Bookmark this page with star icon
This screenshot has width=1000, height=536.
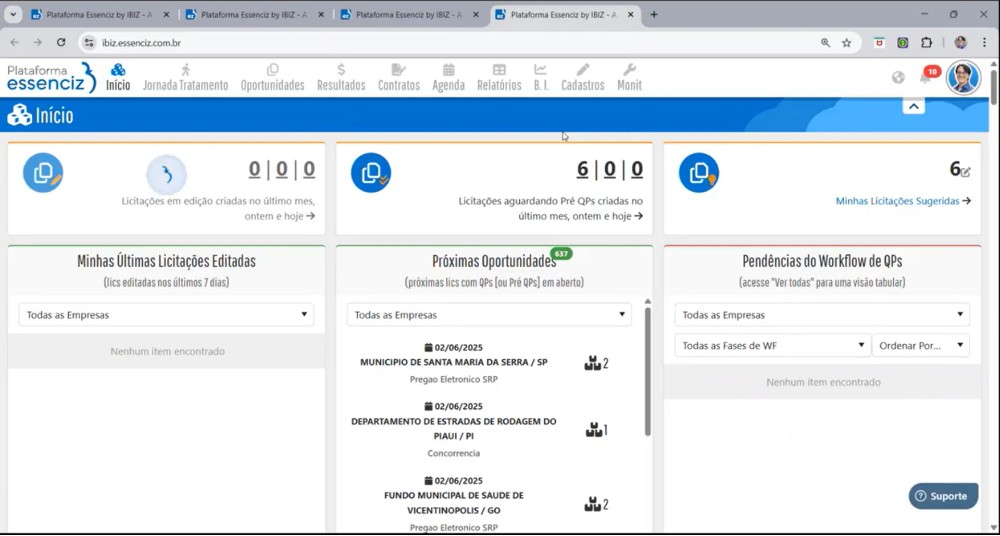[846, 43]
